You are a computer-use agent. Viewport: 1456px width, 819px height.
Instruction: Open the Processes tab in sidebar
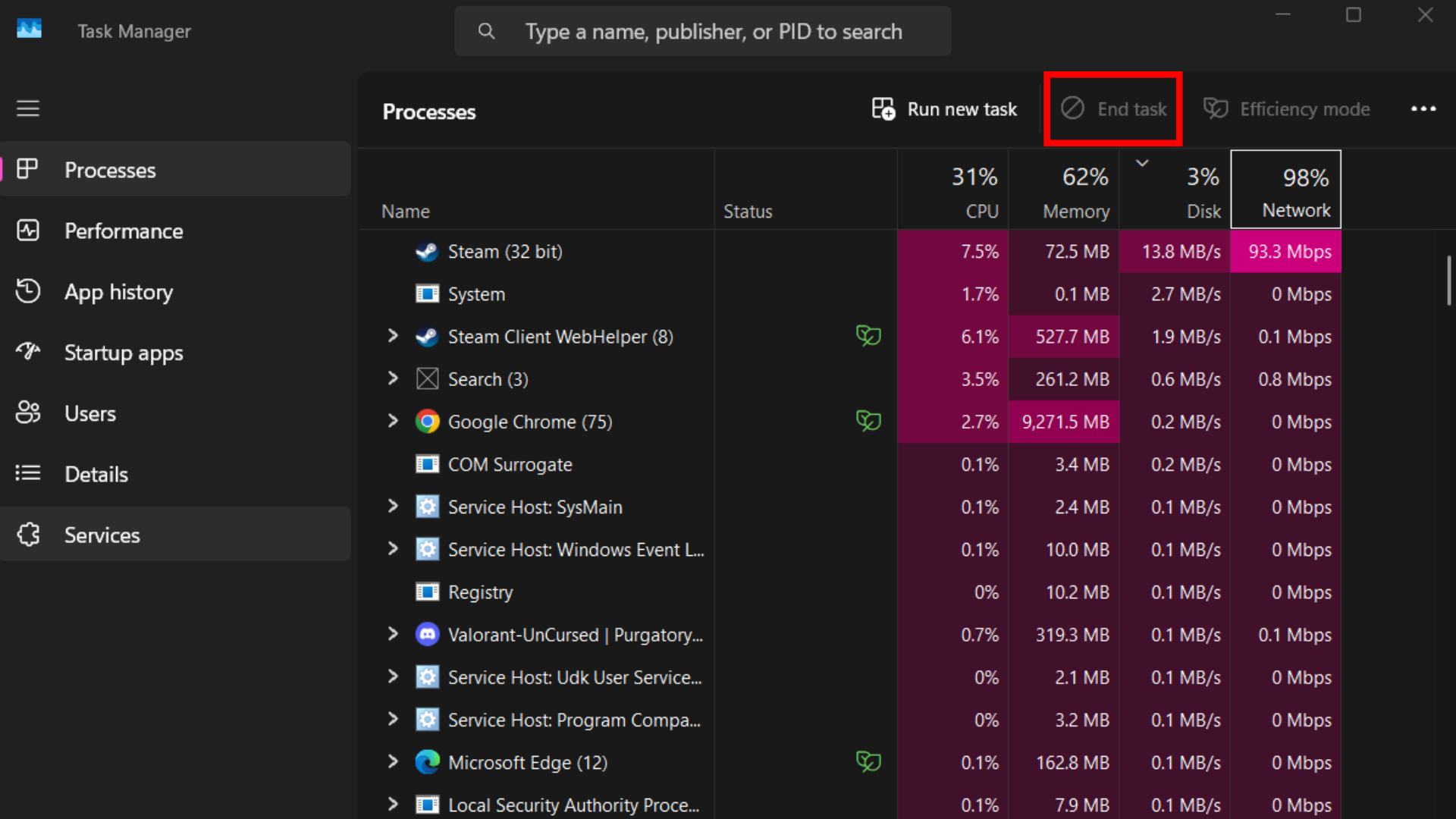[175, 169]
